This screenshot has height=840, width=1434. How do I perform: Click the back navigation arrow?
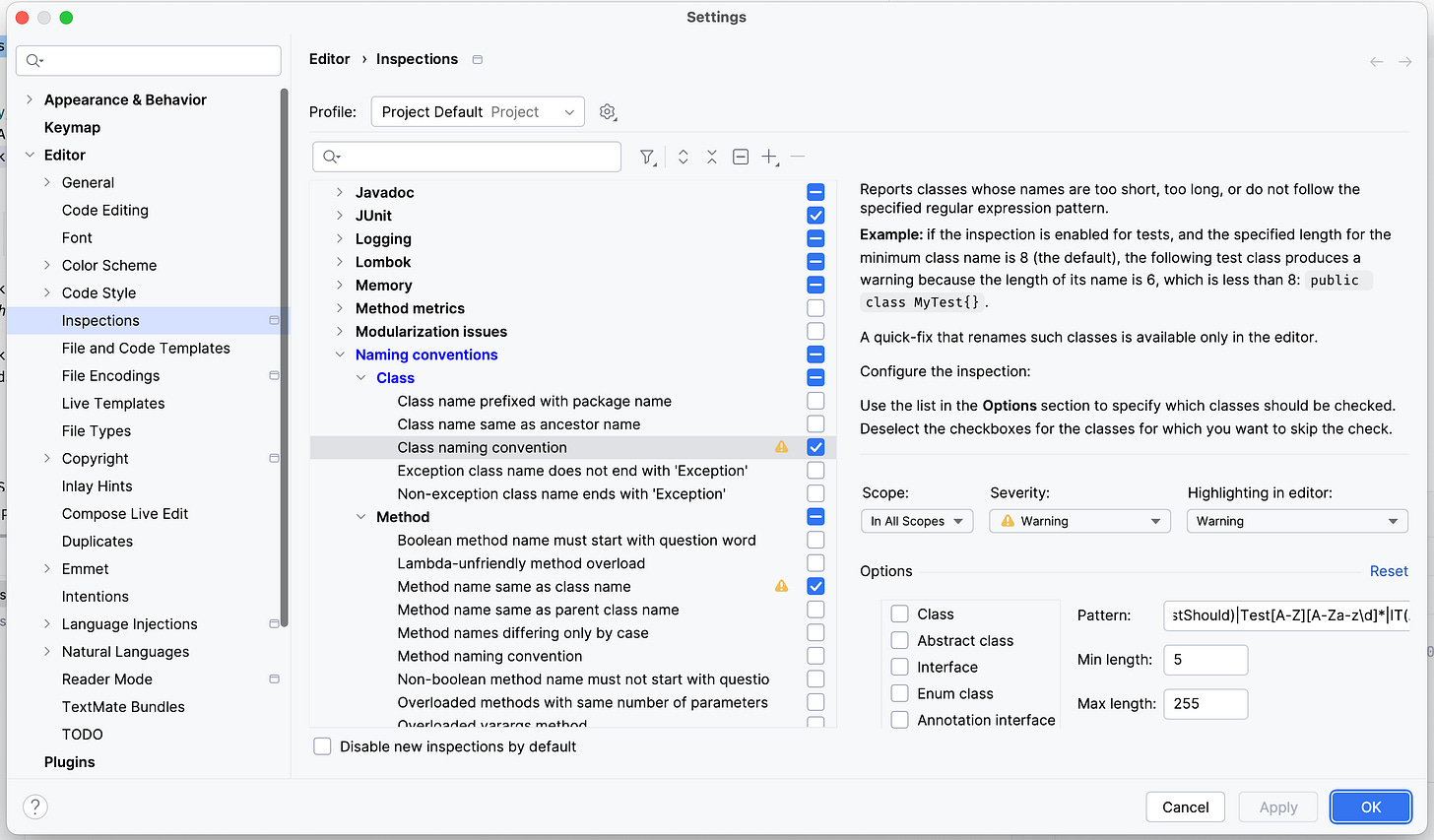pyautogui.click(x=1377, y=61)
